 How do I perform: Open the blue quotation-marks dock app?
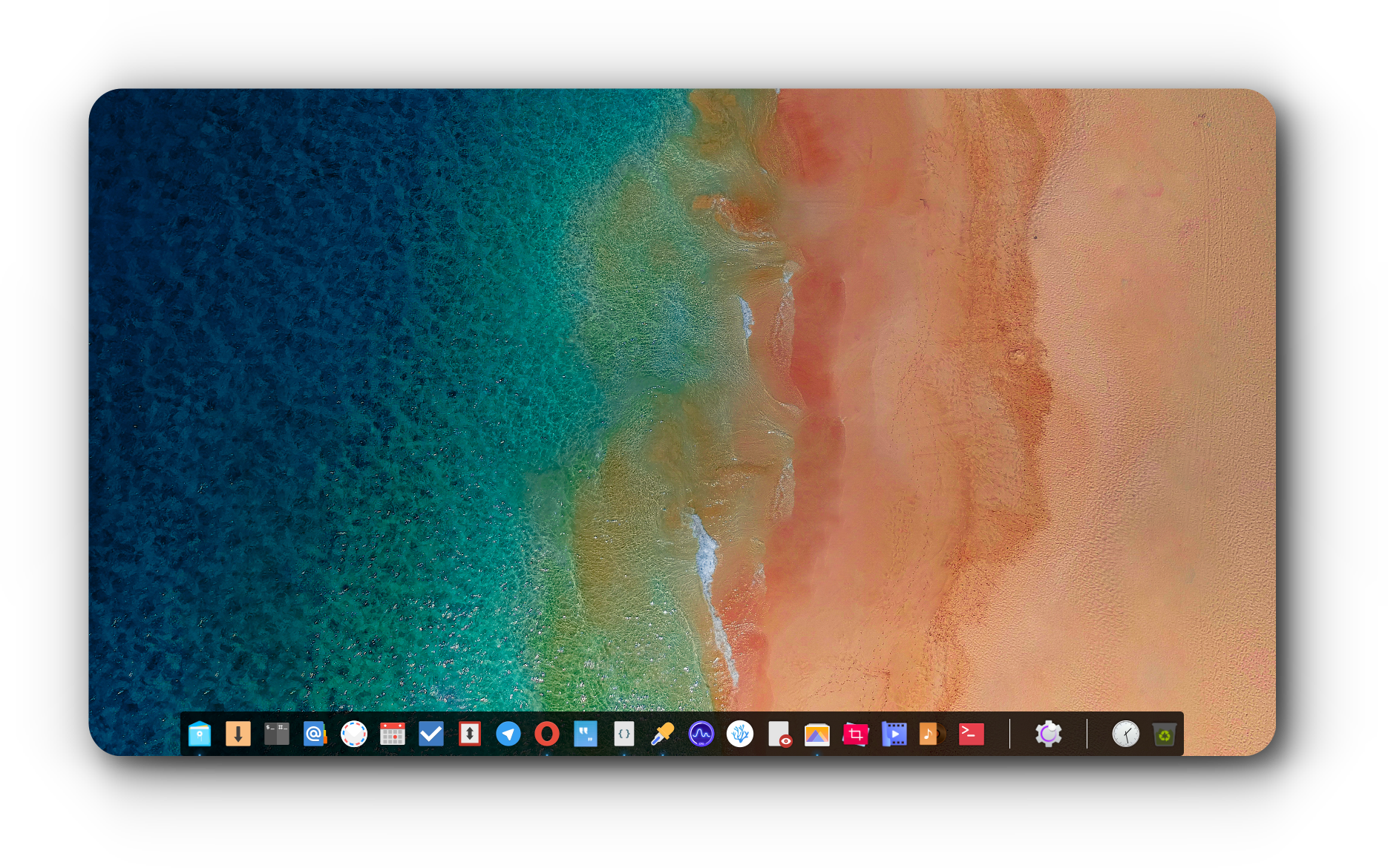pyautogui.click(x=586, y=734)
